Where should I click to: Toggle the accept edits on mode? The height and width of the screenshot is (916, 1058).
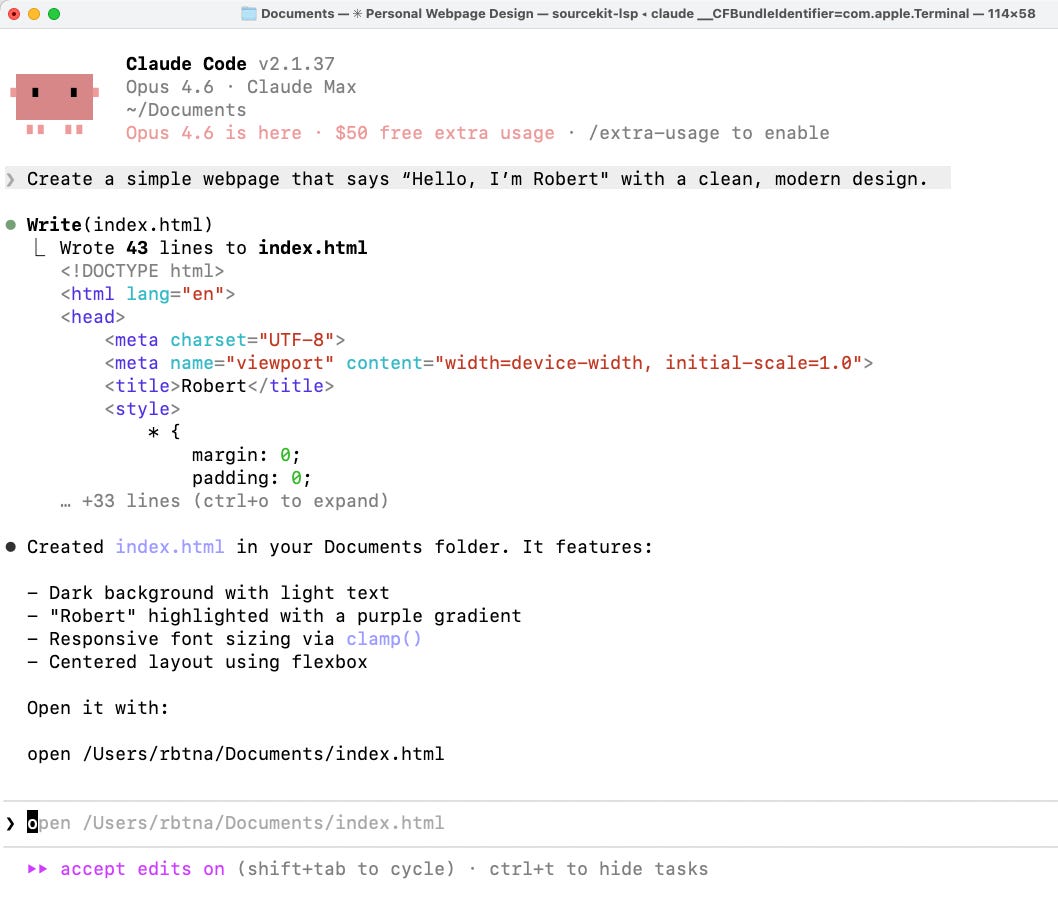(142, 869)
